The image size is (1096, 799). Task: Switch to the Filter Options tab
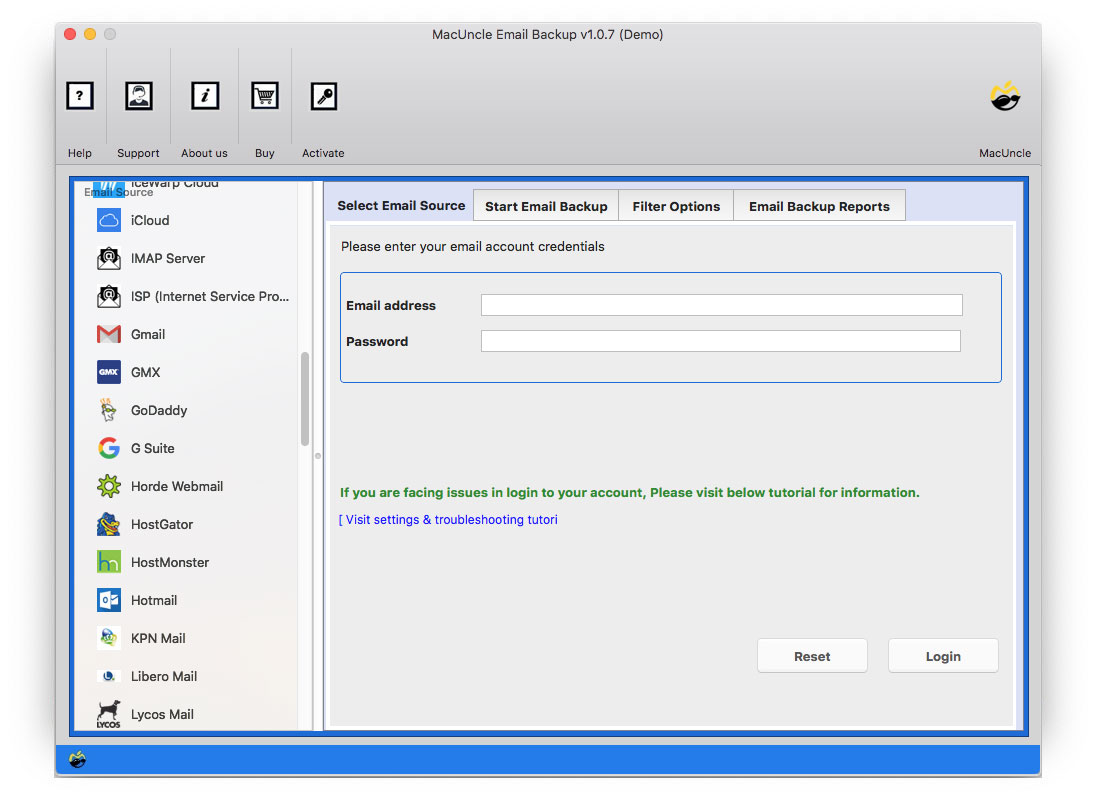click(x=676, y=206)
